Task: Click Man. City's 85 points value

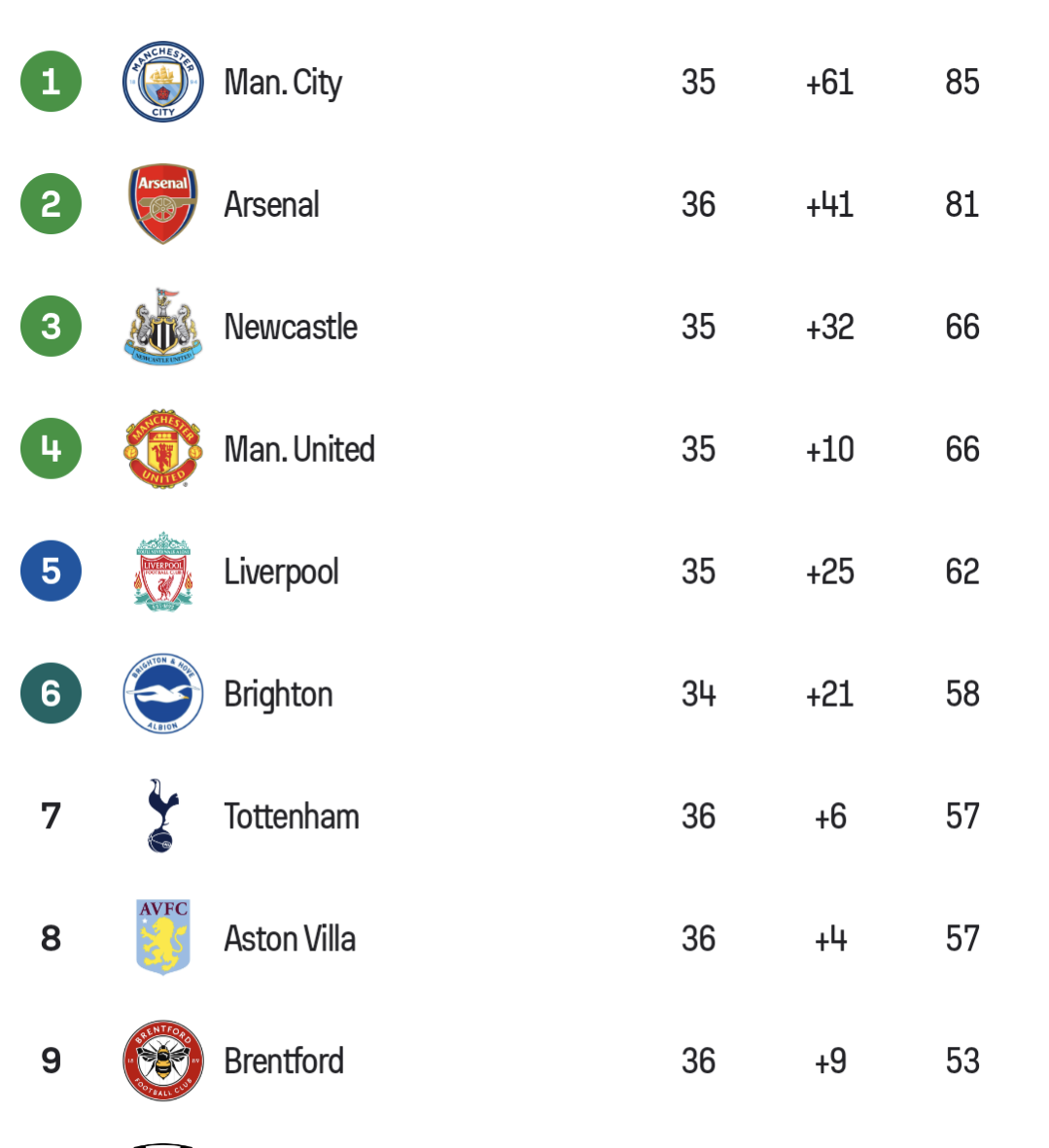Action: [962, 82]
